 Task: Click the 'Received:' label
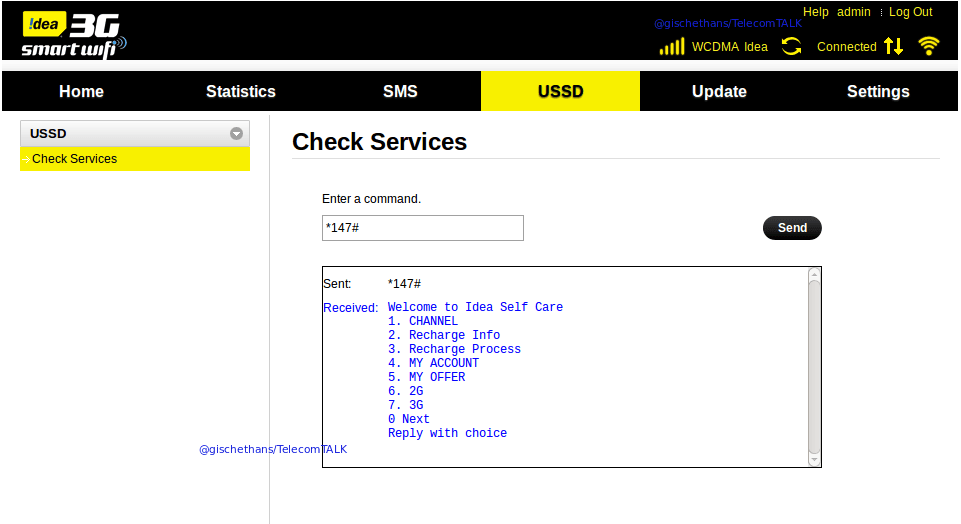click(x=351, y=308)
